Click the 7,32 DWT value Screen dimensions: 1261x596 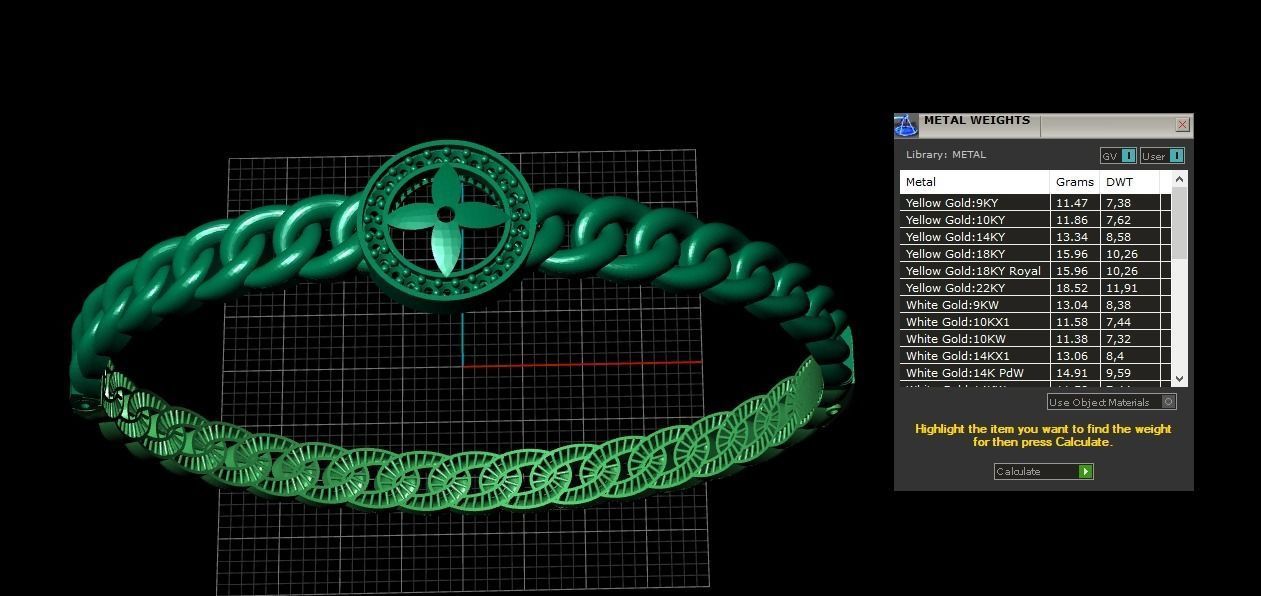(x=1118, y=339)
